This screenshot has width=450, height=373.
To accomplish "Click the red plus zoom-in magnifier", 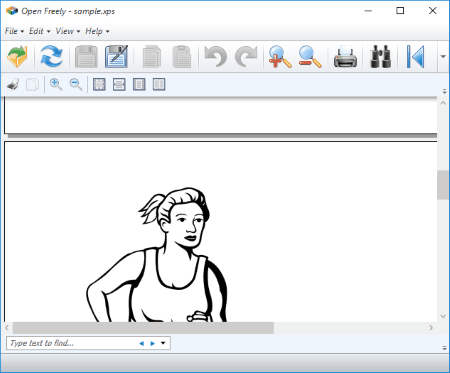I will tap(280, 56).
